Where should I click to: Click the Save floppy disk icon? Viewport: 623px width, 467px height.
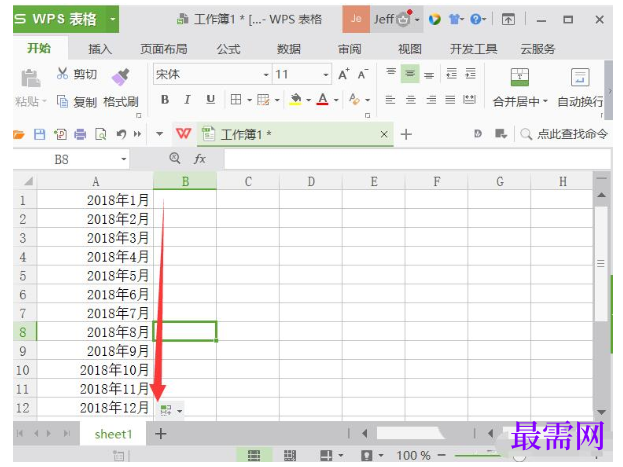(39, 135)
